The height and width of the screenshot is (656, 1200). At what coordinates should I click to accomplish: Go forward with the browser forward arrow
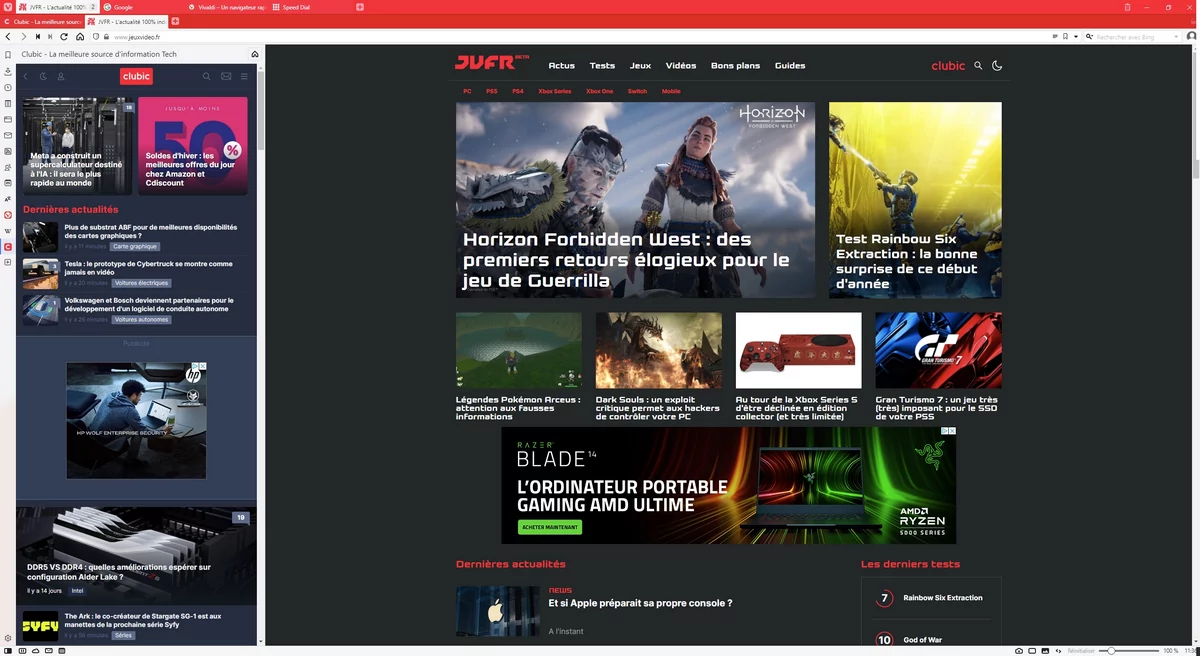(x=23, y=37)
